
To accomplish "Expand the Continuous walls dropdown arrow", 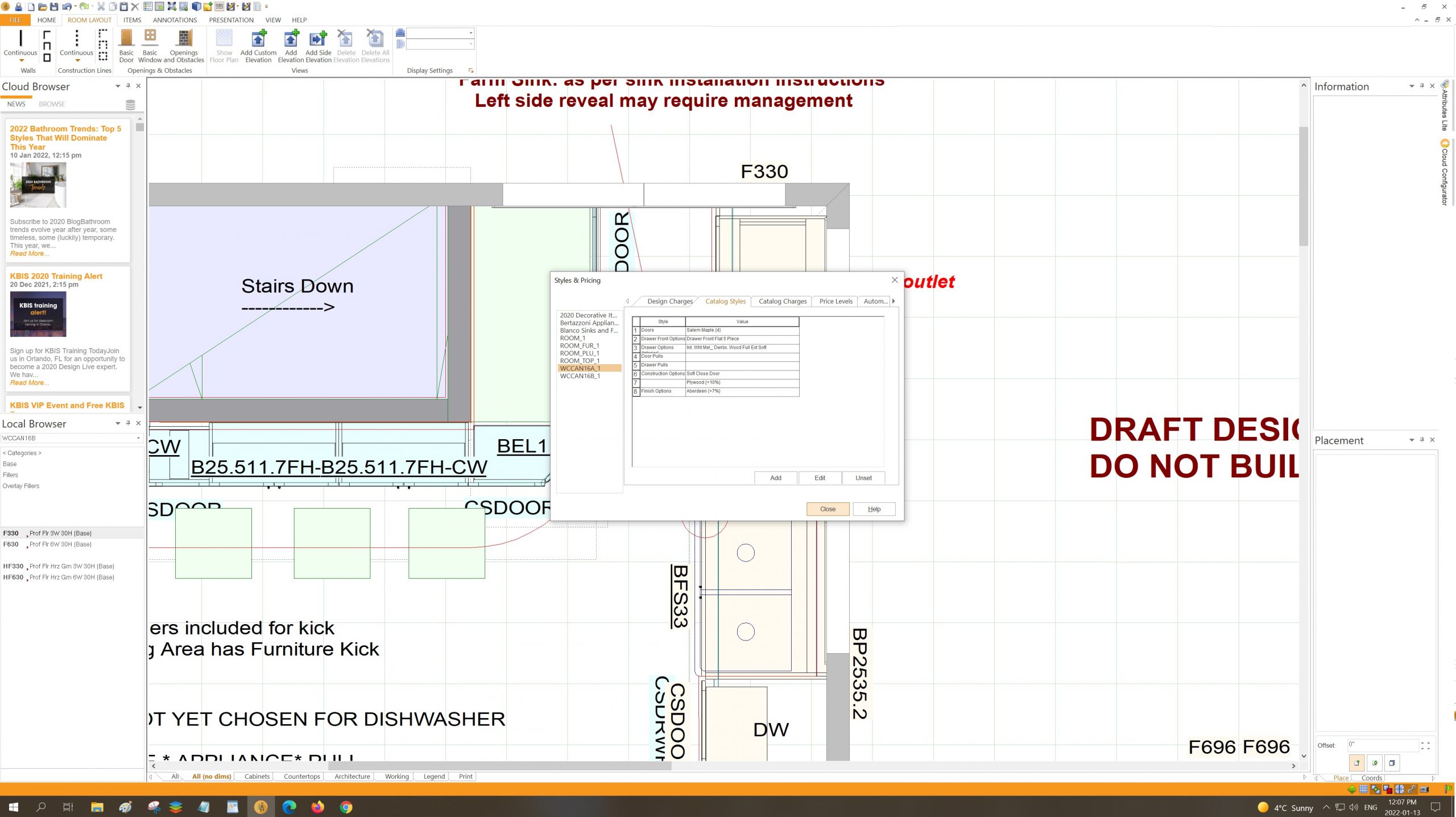I will 21,60.
